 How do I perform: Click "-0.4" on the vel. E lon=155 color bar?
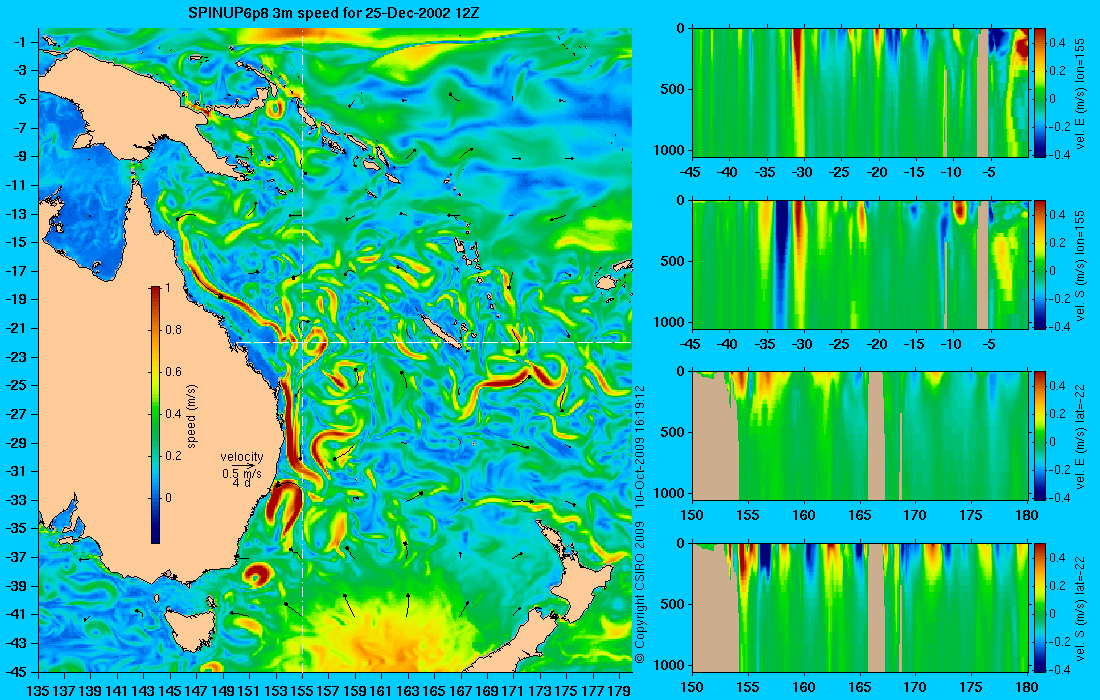pyautogui.click(x=1060, y=154)
